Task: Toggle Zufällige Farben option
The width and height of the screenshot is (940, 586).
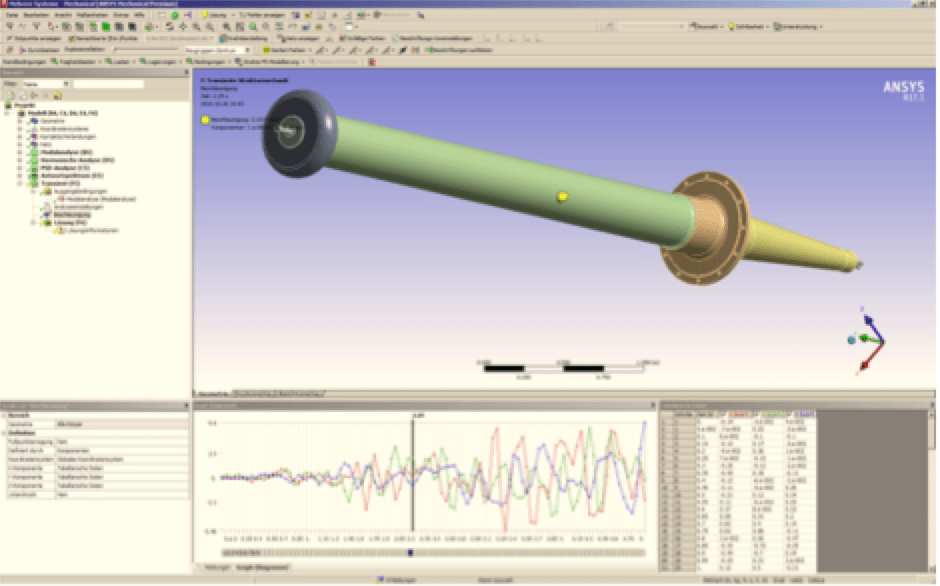Action: click(362, 38)
